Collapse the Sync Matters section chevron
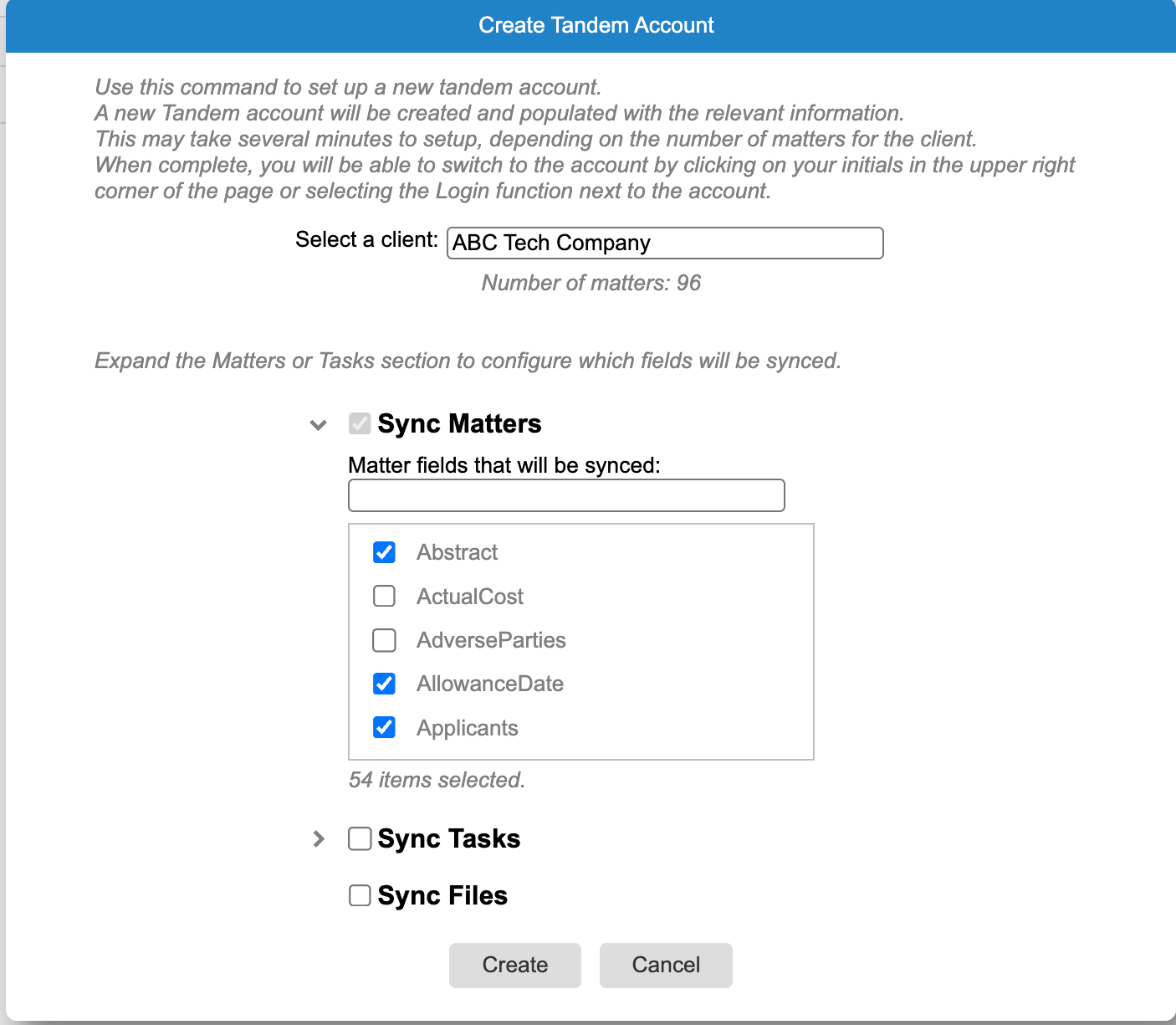 coord(318,425)
